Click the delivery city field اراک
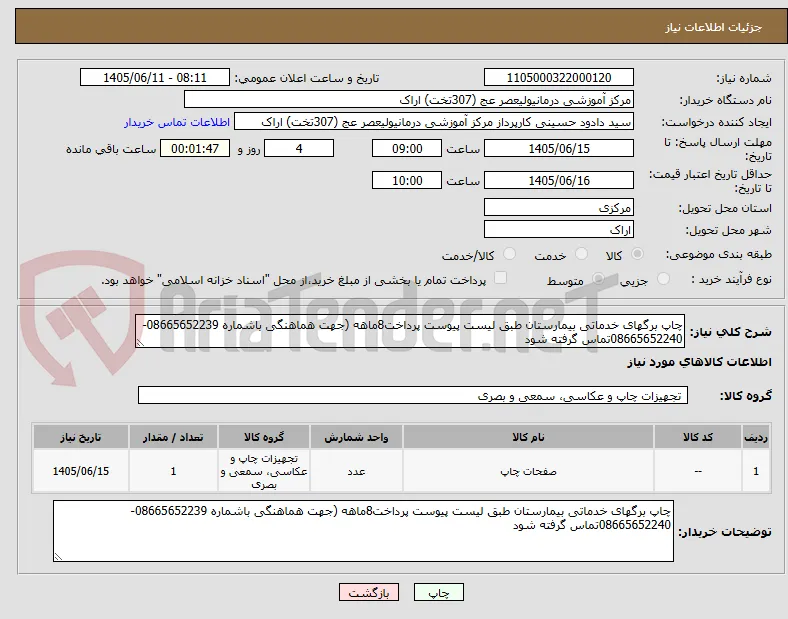 tap(559, 229)
